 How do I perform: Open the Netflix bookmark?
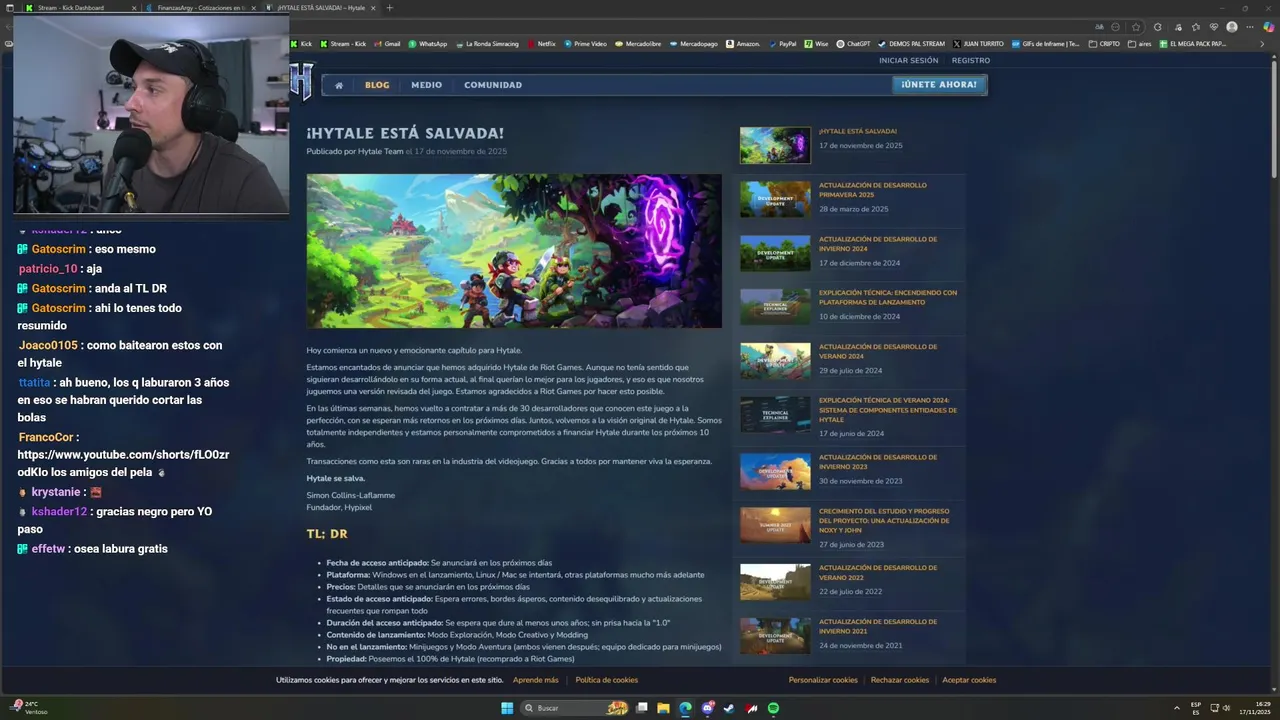541,44
